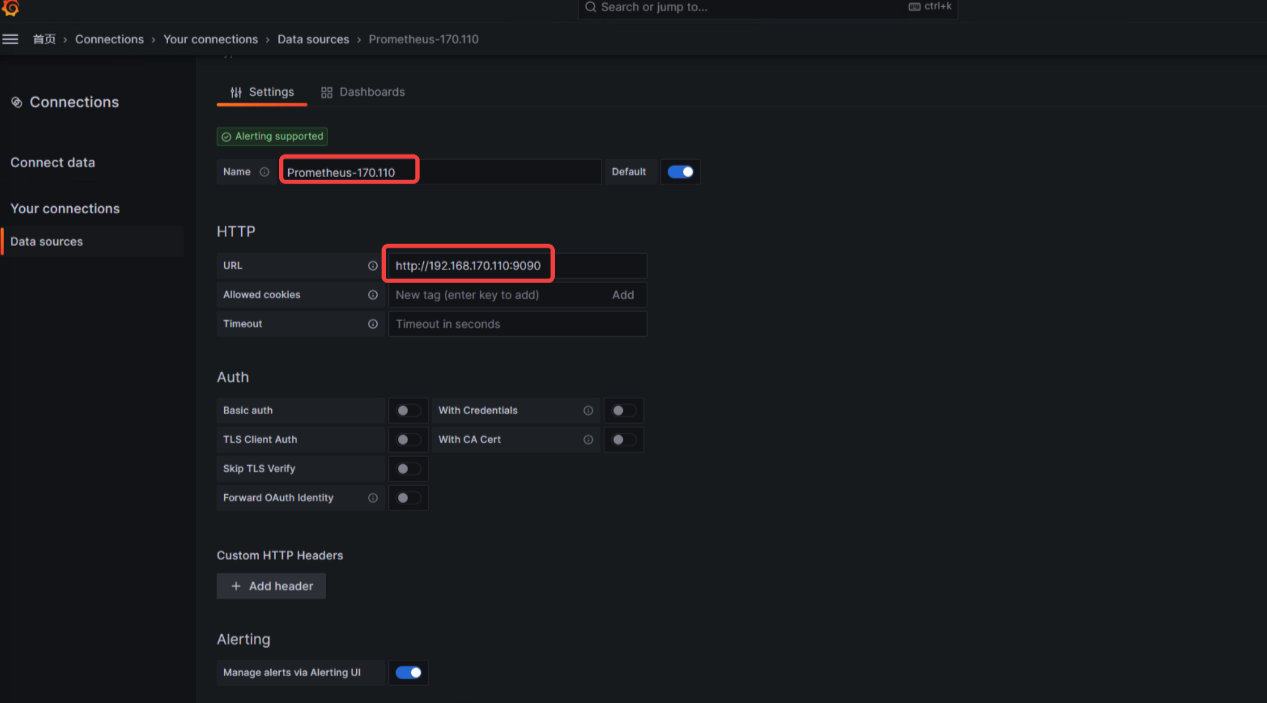Click info icon beside Timeout label

373,324
